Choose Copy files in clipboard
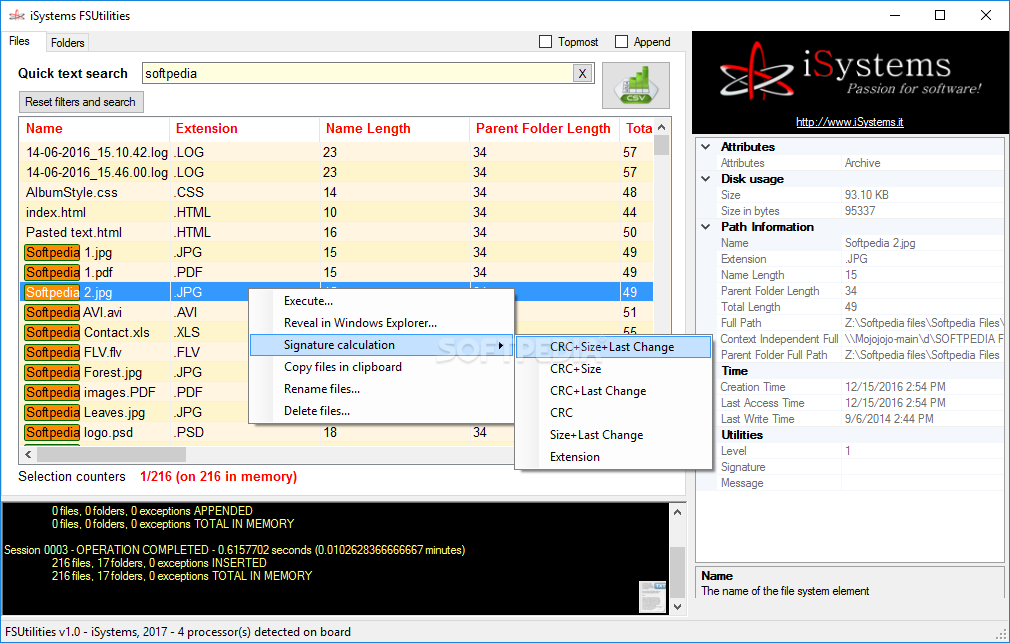 coord(381,367)
